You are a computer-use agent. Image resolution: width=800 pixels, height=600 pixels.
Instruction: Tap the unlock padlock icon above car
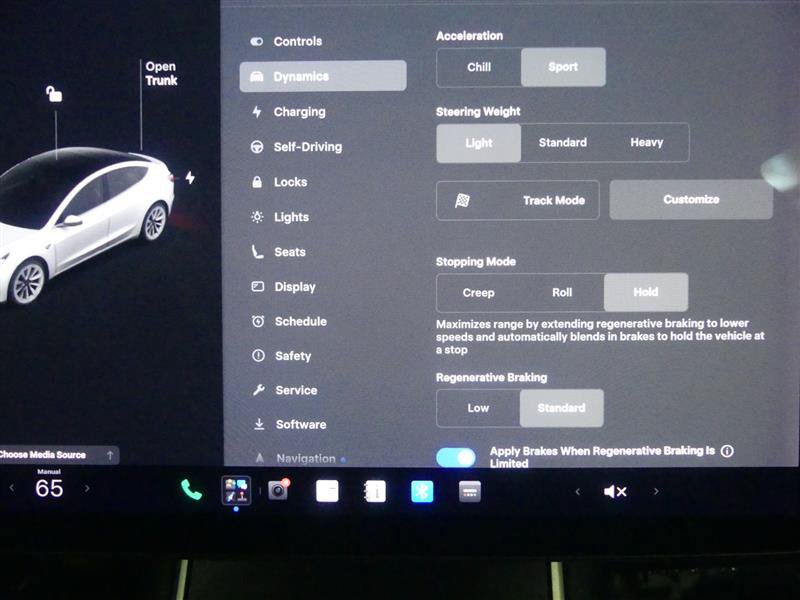tap(54, 93)
